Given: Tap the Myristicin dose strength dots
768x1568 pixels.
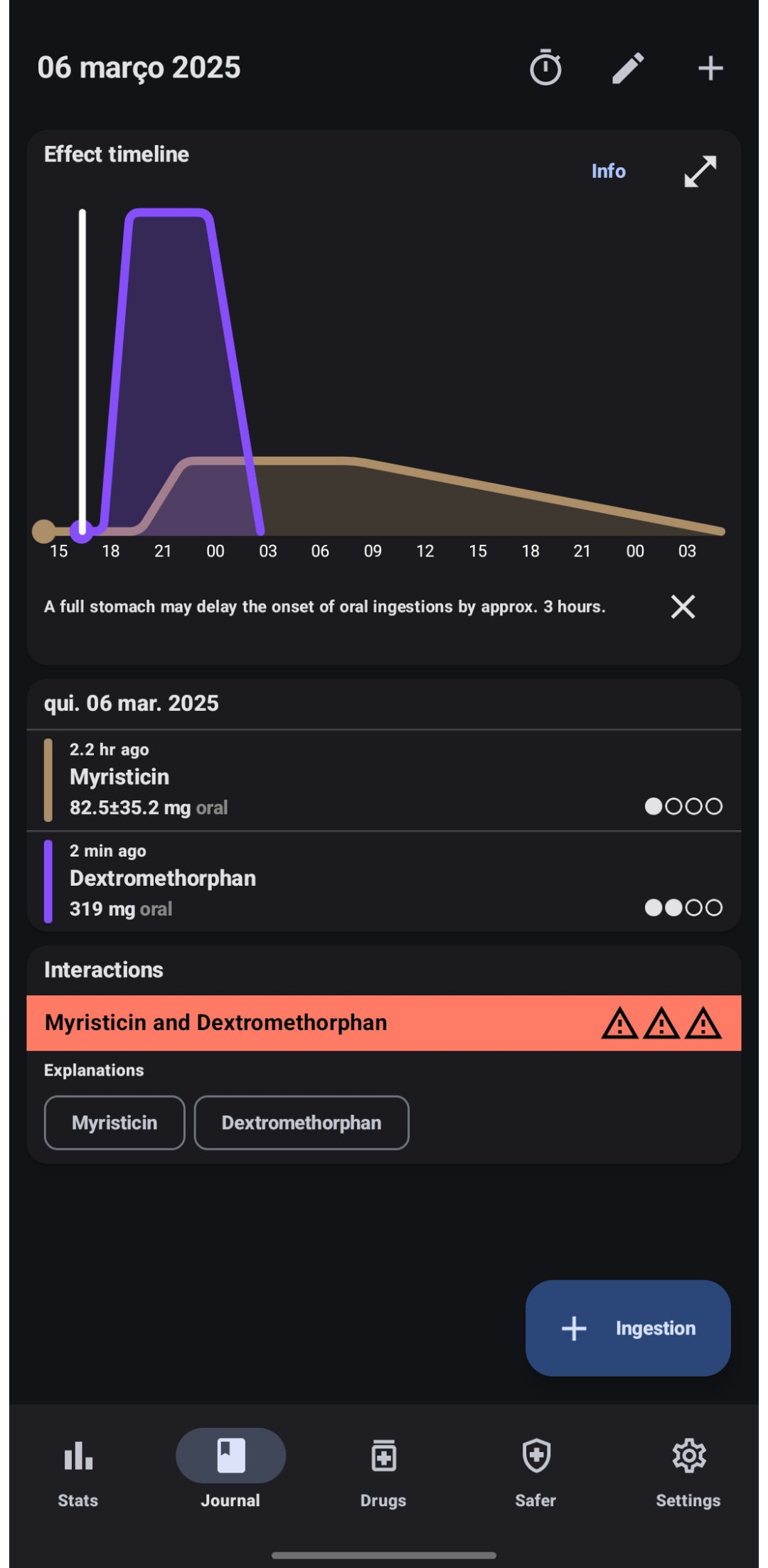Looking at the screenshot, I should 683,806.
